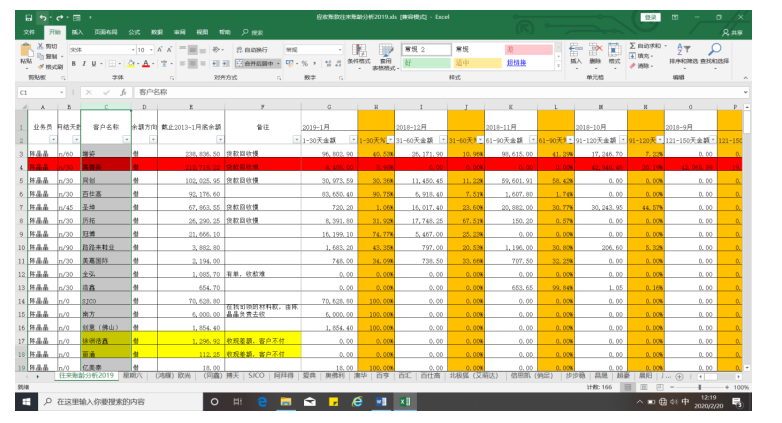Click AutoSum (自动求和) sigma icon
The image size is (782, 423).
(632, 46)
